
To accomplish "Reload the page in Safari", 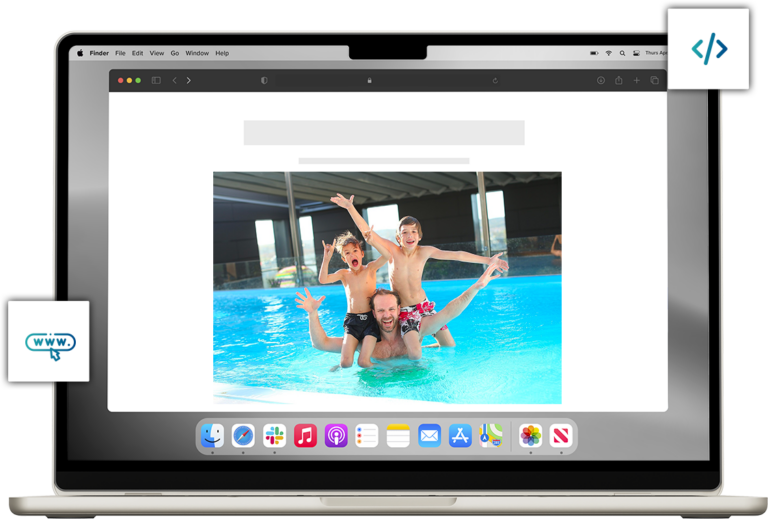I will coord(495,80).
